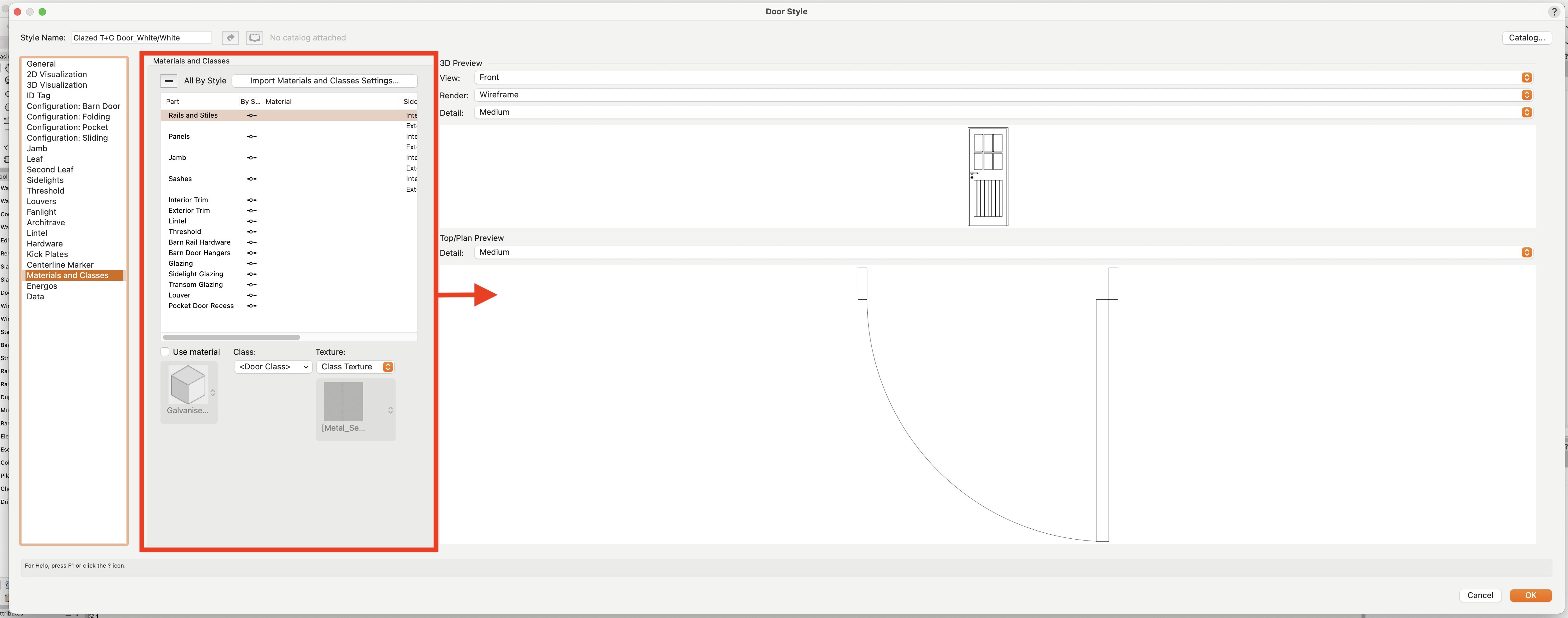Select Hardware in the settings list
This screenshot has width=1568, height=618.
click(44, 244)
